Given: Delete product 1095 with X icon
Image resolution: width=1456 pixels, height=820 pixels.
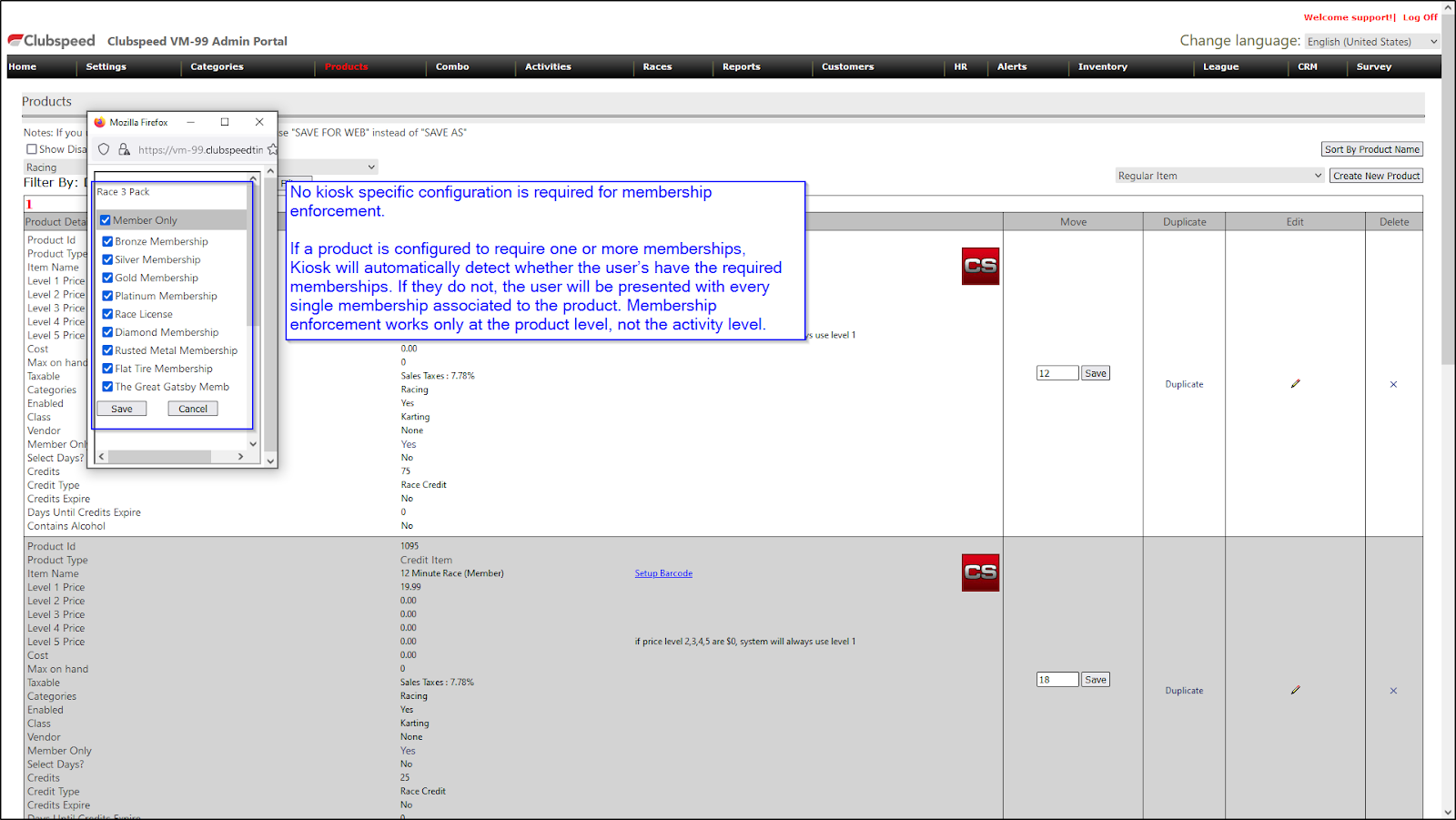Looking at the screenshot, I should click(x=1393, y=691).
